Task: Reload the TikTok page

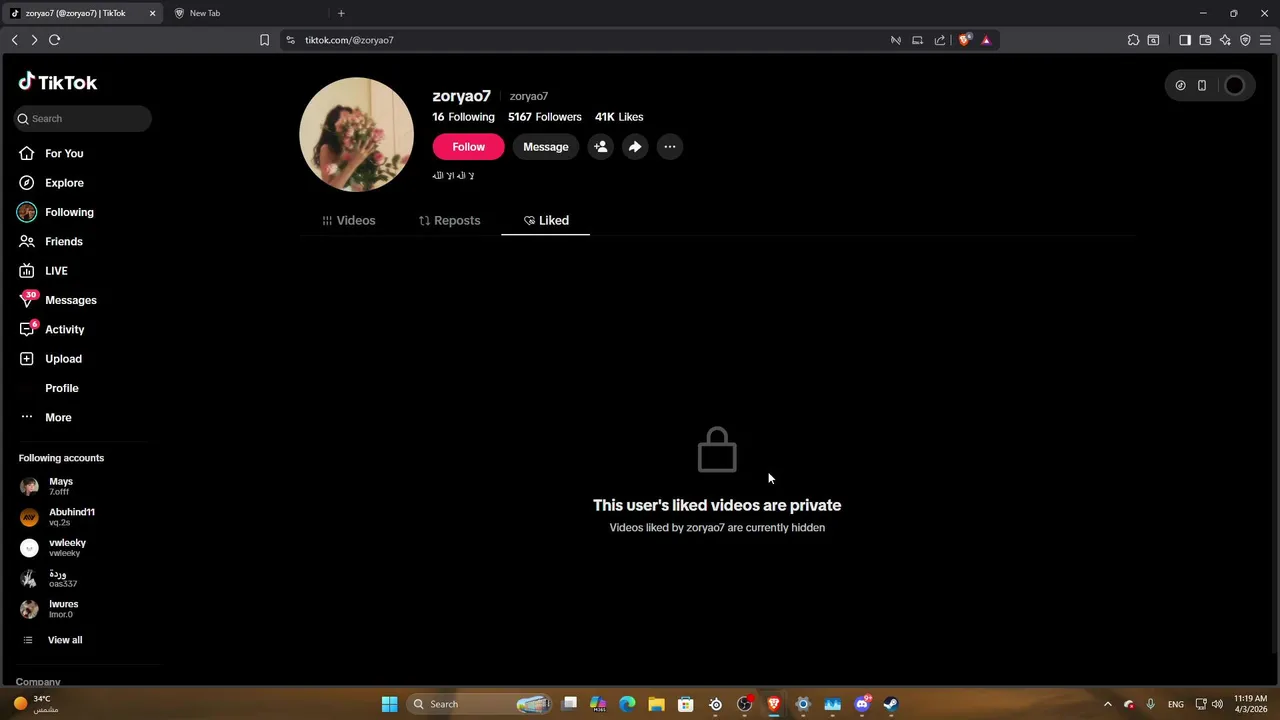Action: (55, 40)
